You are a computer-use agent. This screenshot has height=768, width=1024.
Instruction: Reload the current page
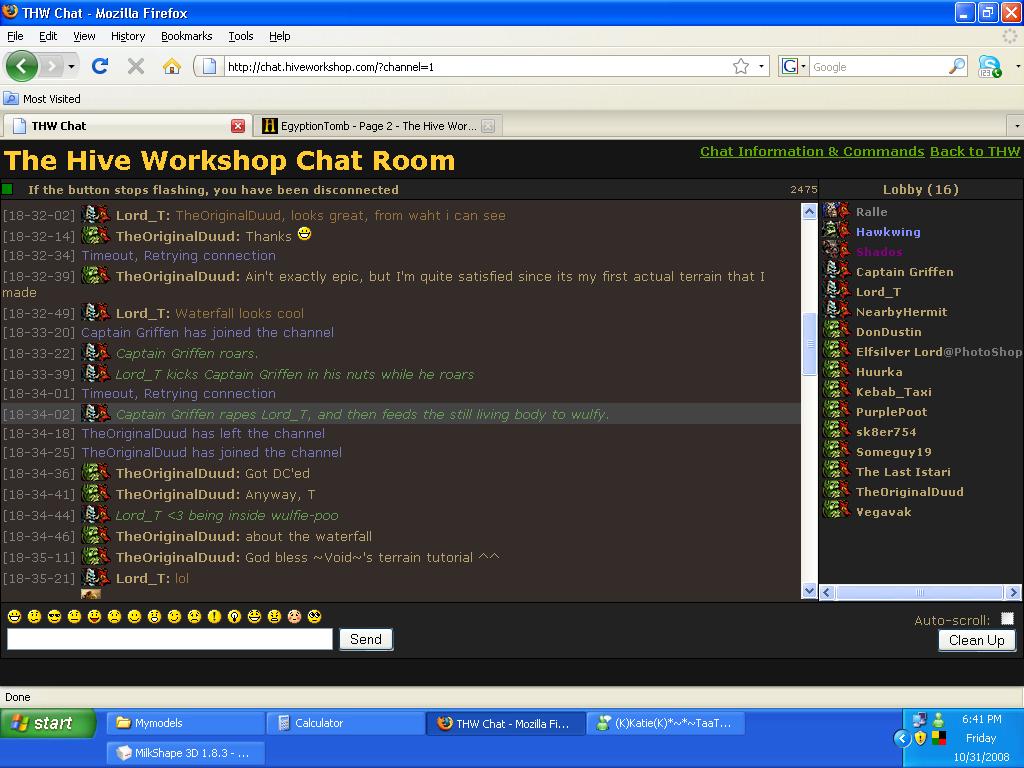pos(100,66)
